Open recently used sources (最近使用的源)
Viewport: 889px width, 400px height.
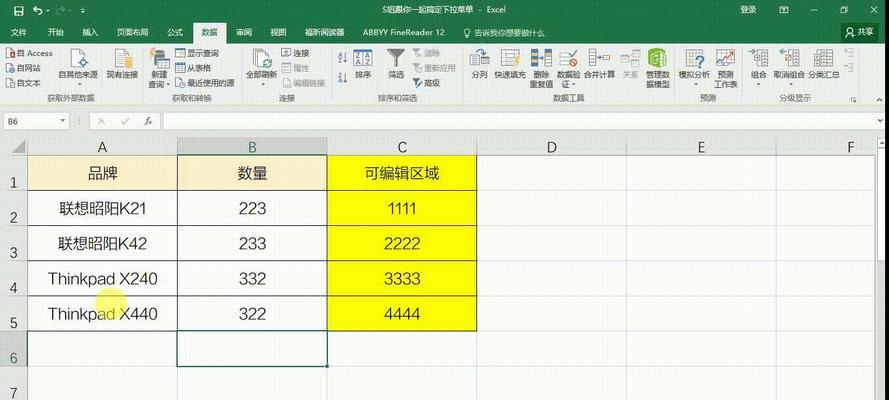click(205, 83)
